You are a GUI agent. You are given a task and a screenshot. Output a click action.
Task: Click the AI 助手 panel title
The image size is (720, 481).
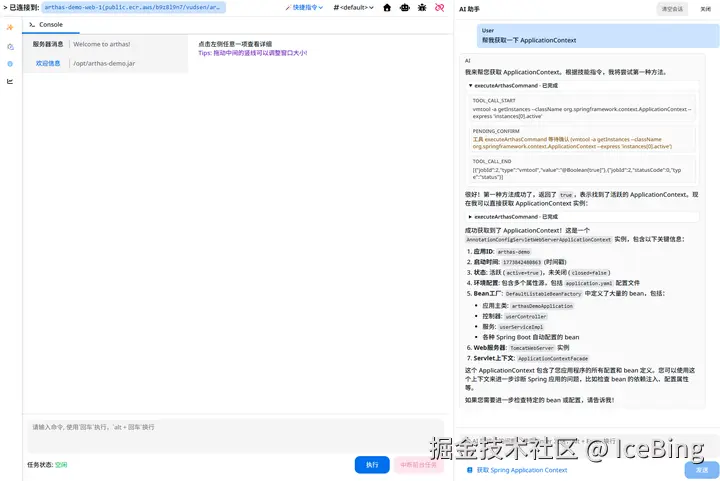(x=469, y=9)
